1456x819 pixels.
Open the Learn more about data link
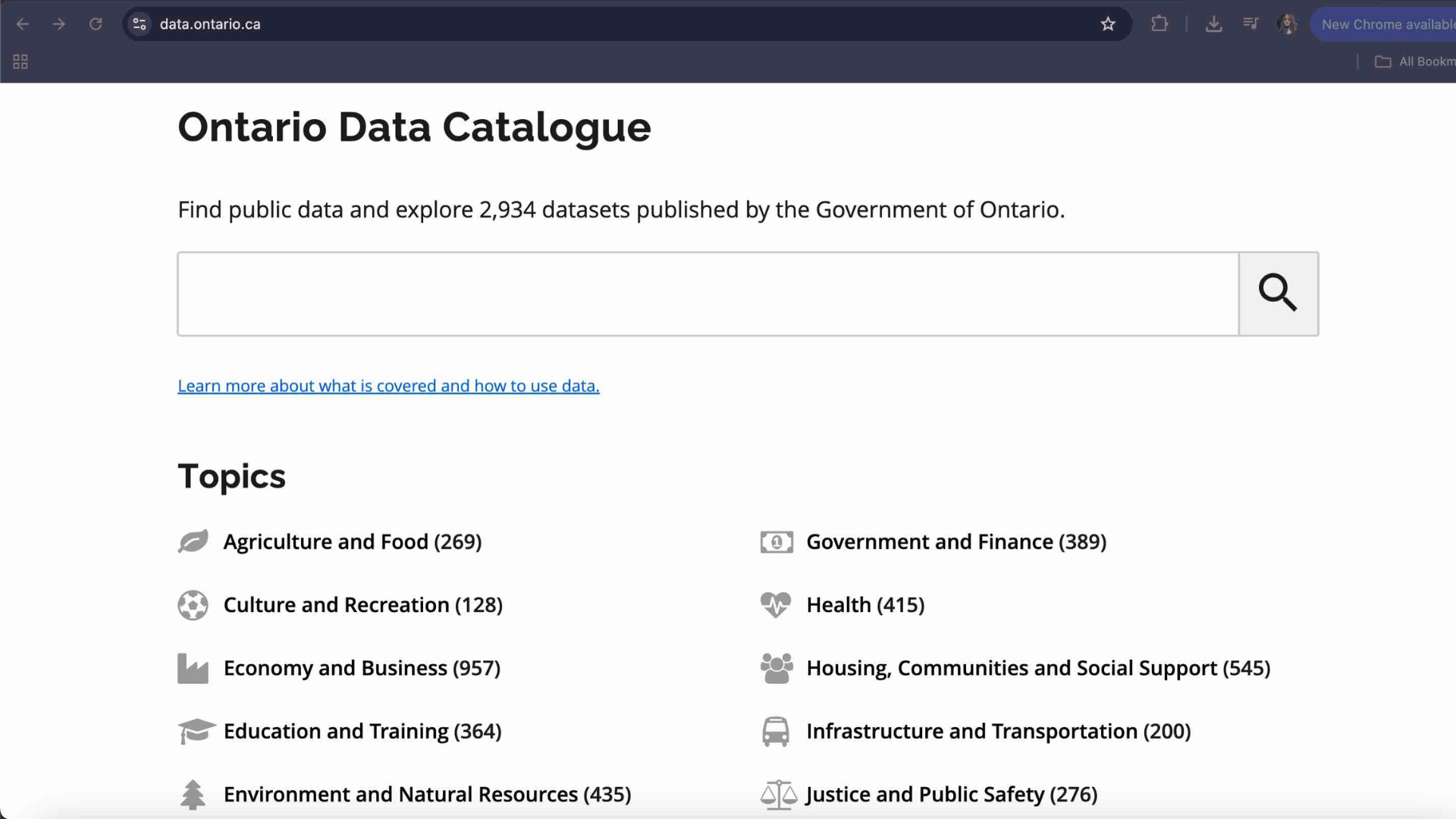click(x=388, y=385)
